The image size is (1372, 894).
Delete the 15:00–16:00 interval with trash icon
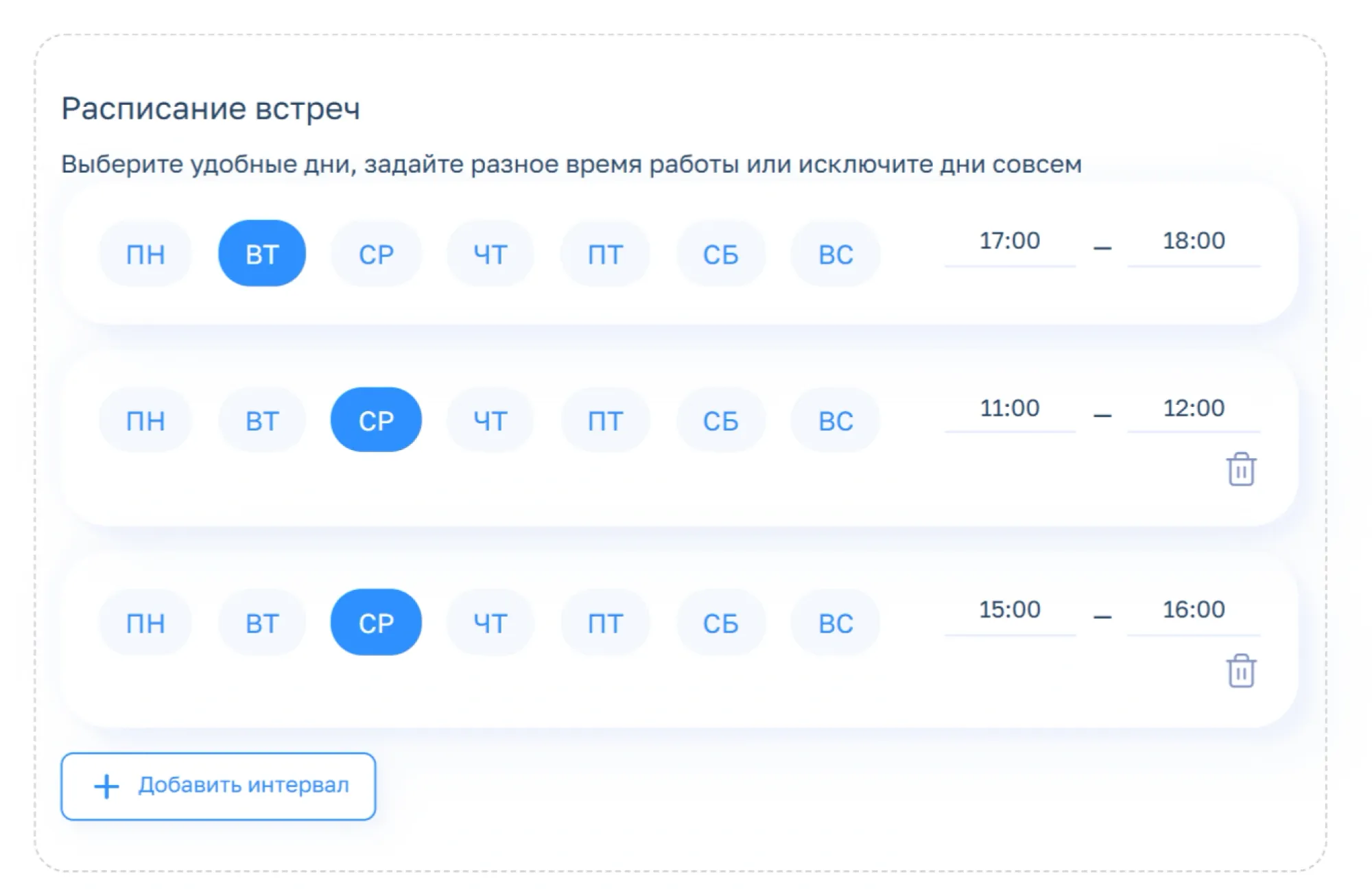(x=1240, y=670)
